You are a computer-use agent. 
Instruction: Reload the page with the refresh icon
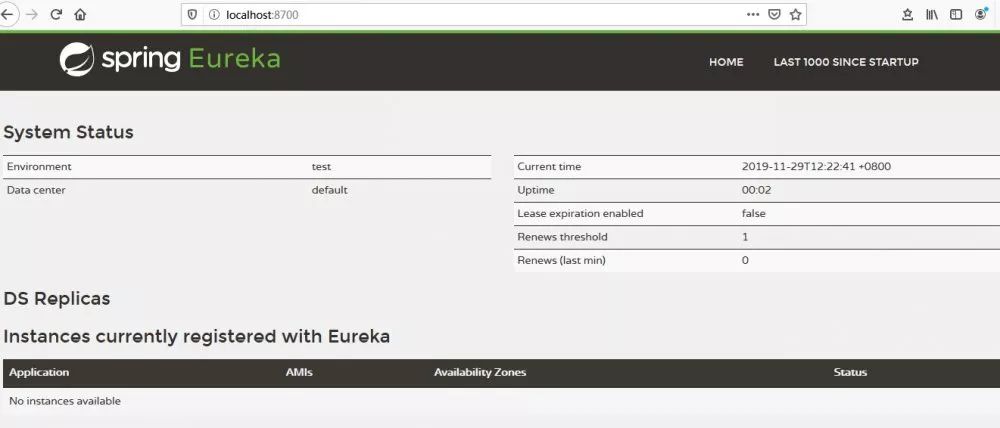point(56,15)
